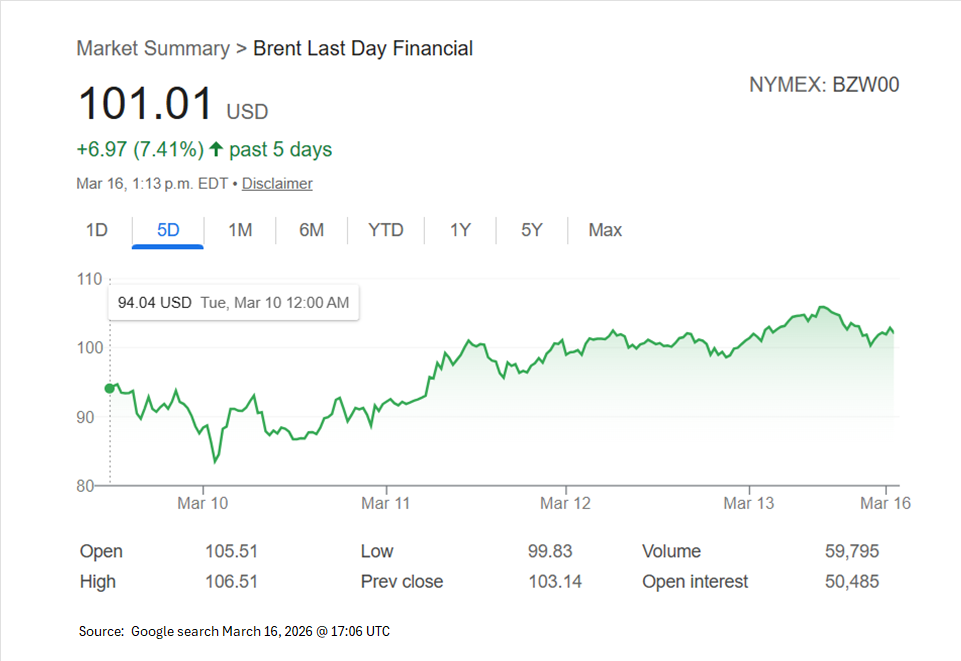This screenshot has width=961, height=661.
Task: Click the Brent Last Day Financial title
Action: pyautogui.click(x=363, y=48)
